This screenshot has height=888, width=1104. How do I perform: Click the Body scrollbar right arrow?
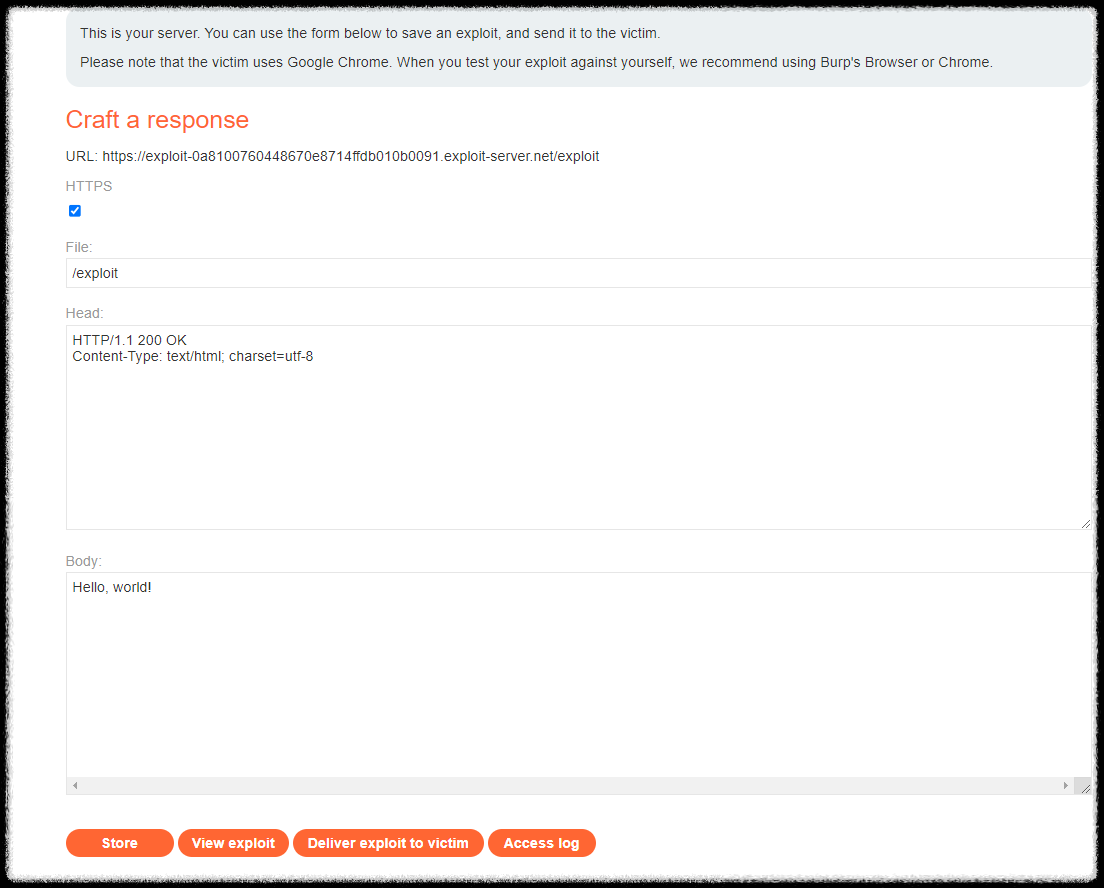[x=1065, y=785]
